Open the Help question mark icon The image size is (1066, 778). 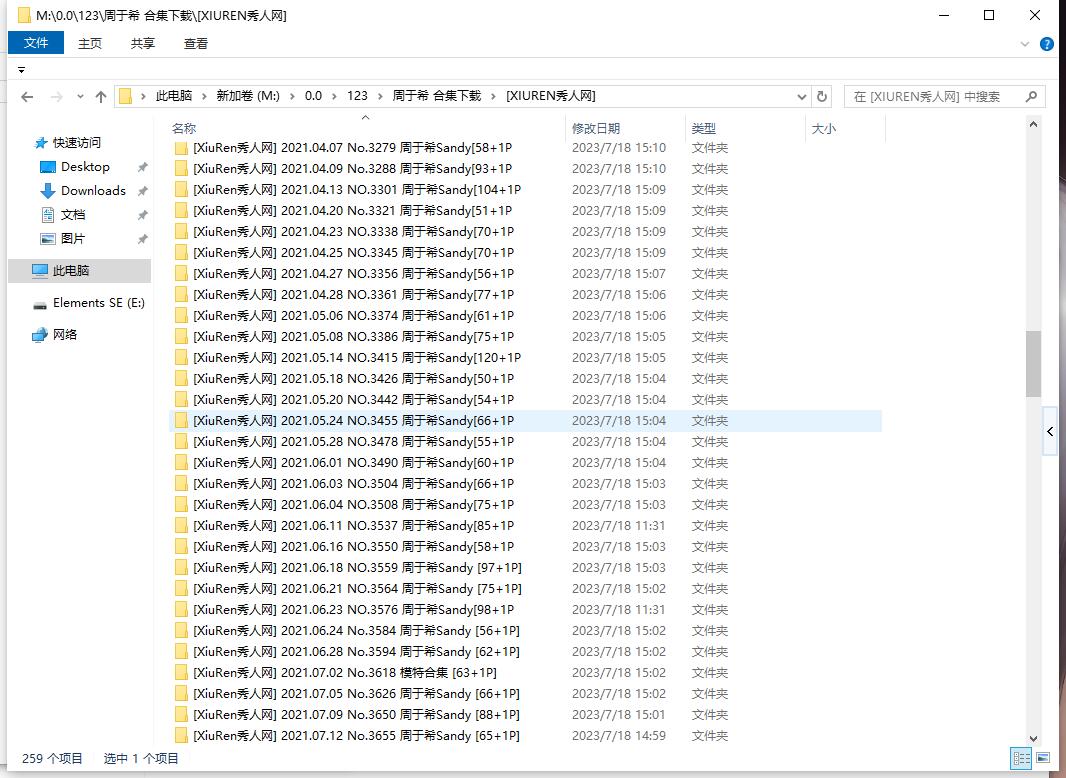[x=1047, y=44]
